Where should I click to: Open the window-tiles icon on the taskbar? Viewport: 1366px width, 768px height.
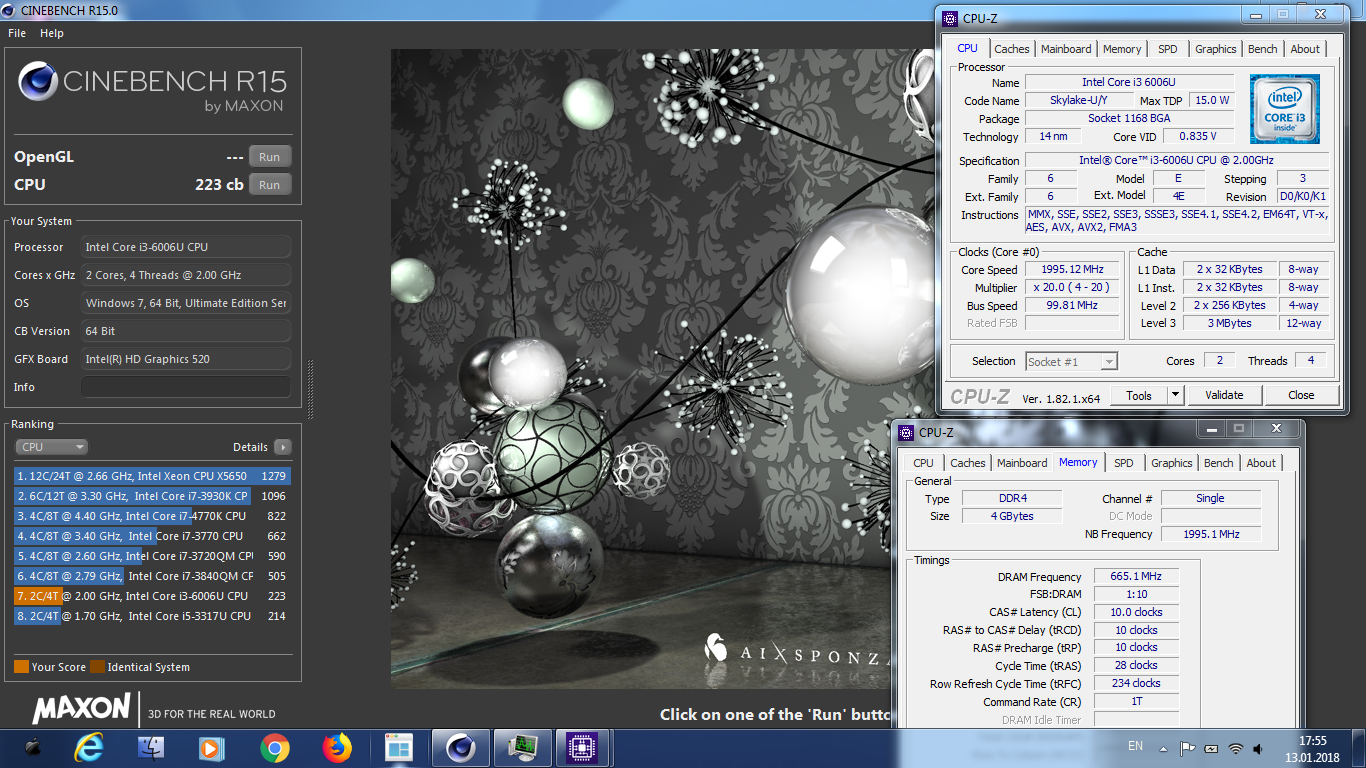coord(398,747)
